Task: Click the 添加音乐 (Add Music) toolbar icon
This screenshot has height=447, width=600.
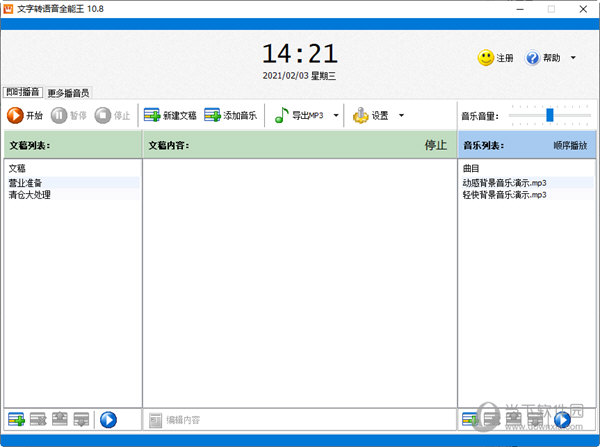Action: 212,115
